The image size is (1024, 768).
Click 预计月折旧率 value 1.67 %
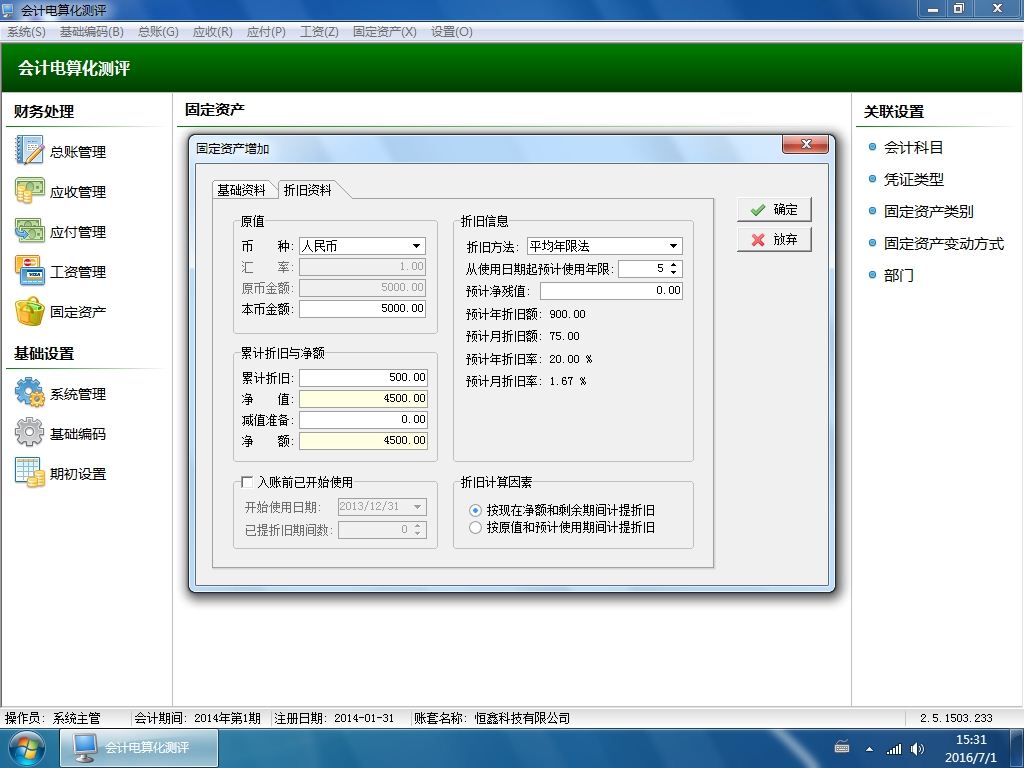pos(568,381)
